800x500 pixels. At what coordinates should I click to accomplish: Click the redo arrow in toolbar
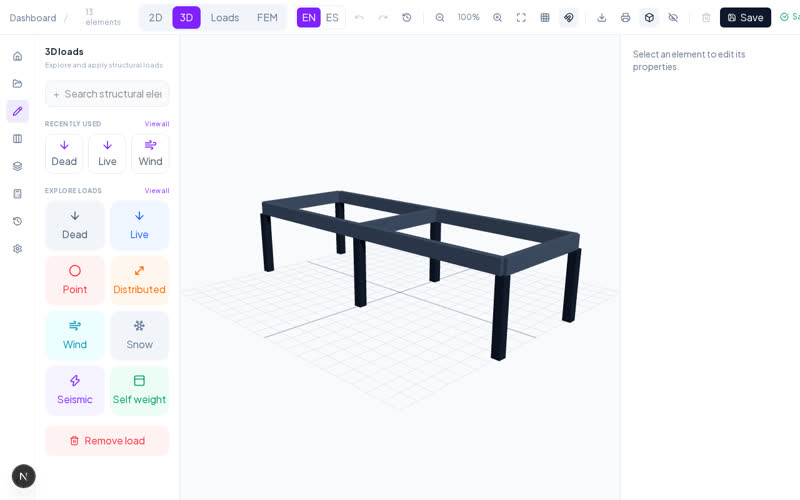click(x=383, y=17)
